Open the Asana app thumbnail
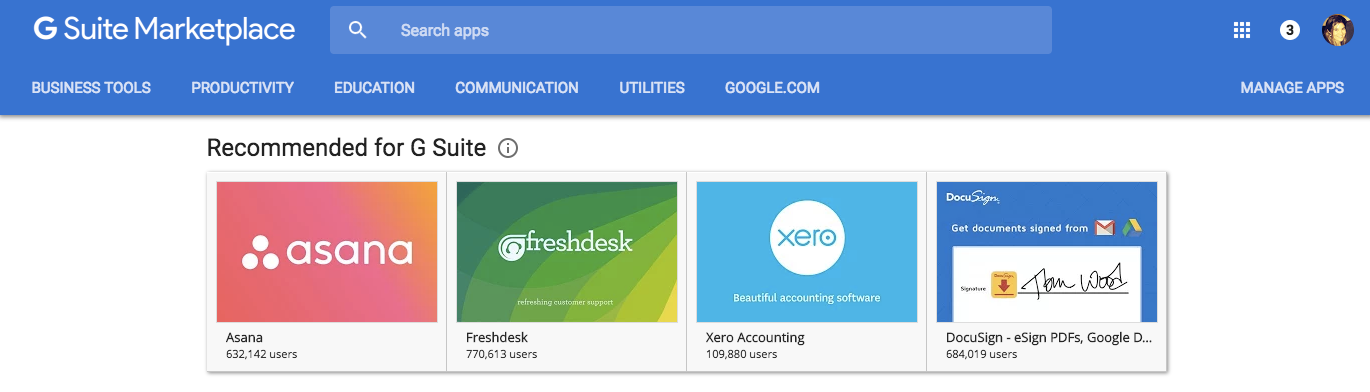 click(x=327, y=252)
